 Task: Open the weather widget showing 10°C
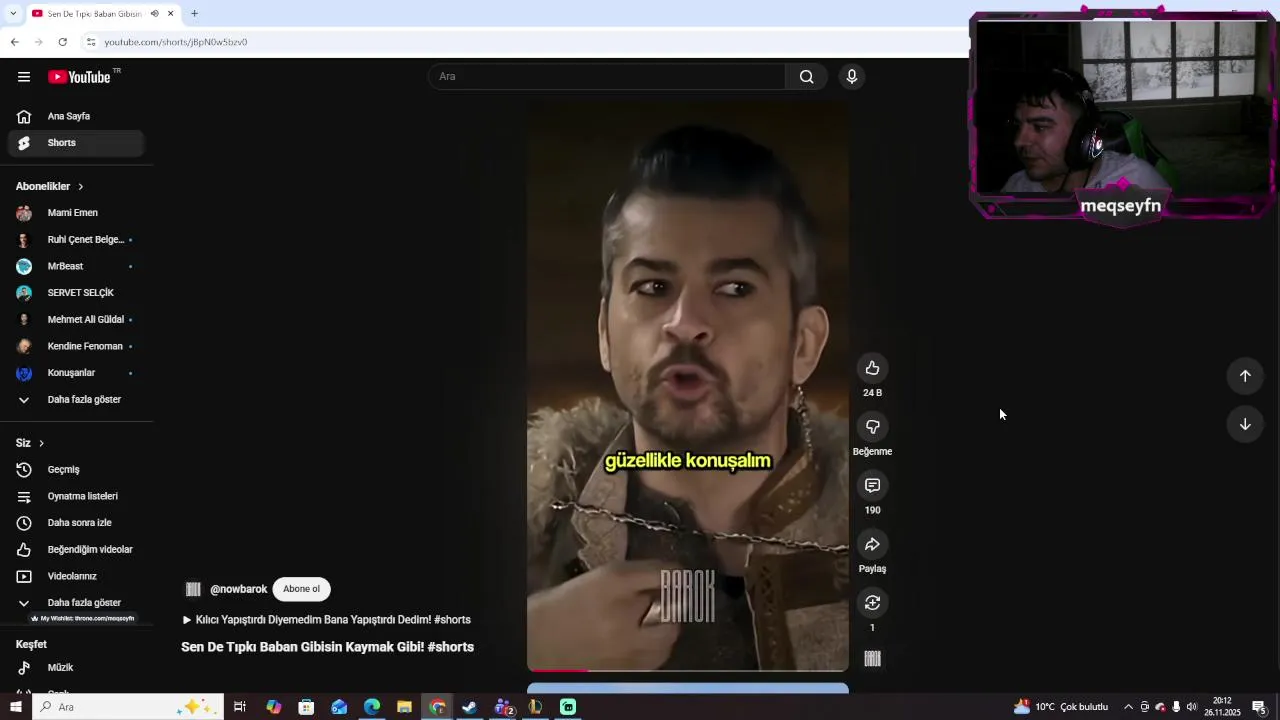coord(1061,707)
